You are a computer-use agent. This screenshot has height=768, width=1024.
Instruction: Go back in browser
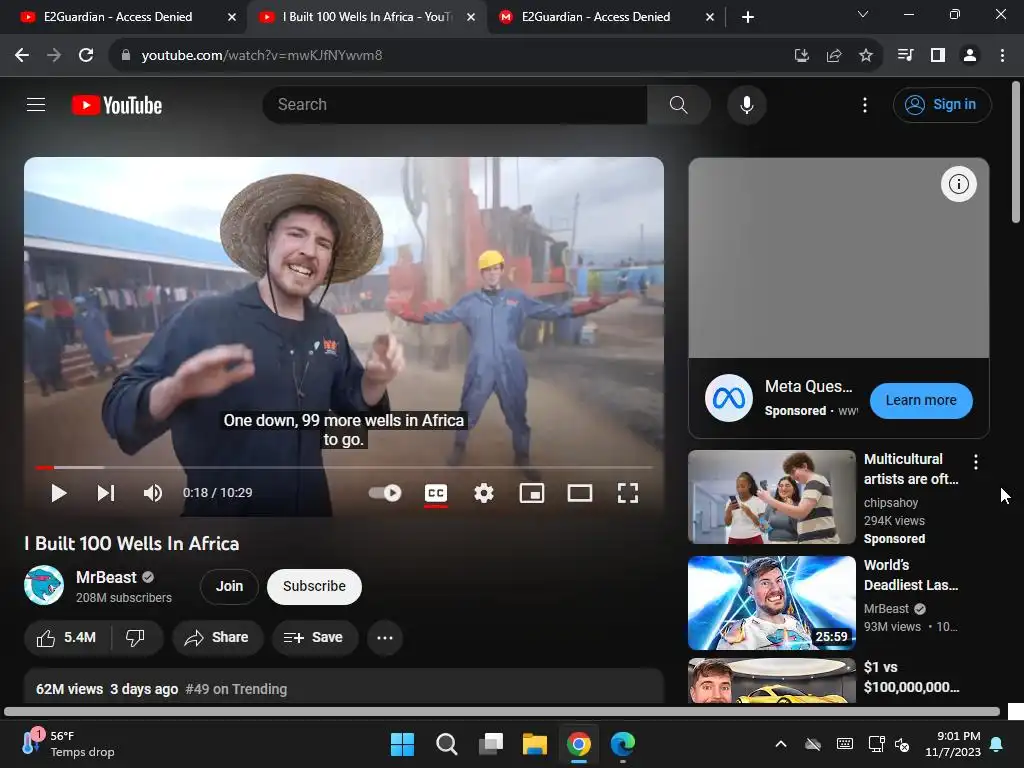coord(22,56)
